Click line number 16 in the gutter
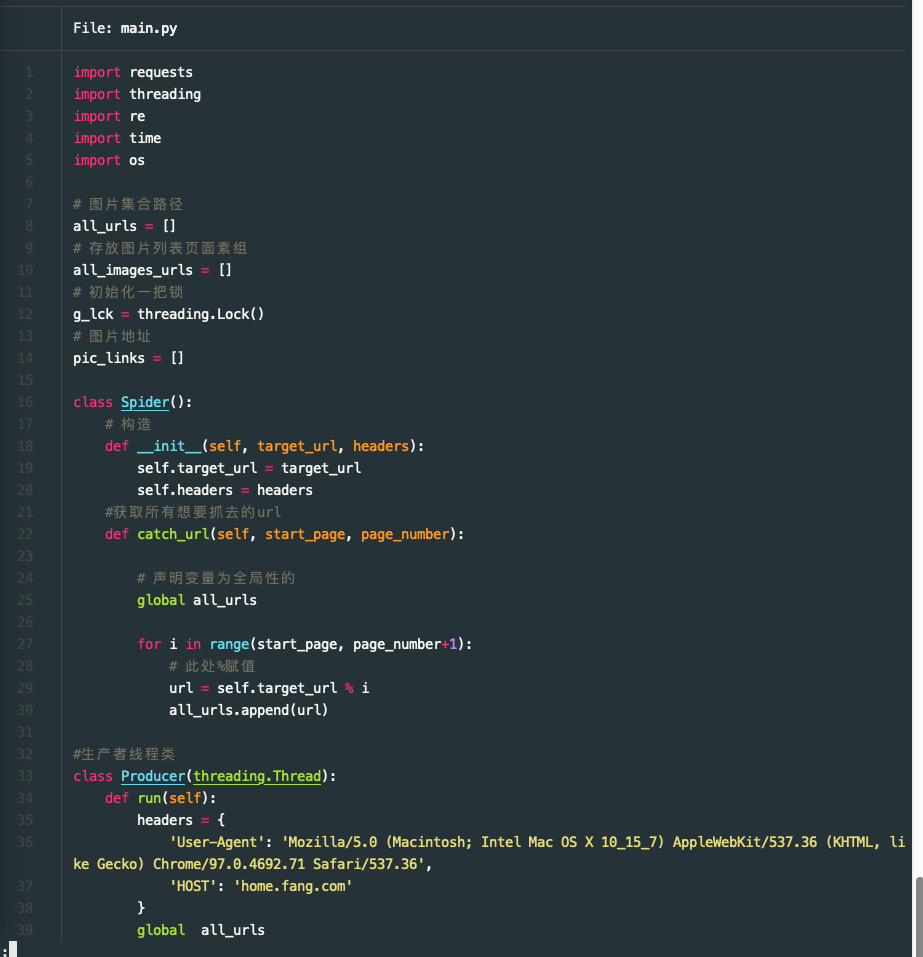The height and width of the screenshot is (957, 923). pos(25,402)
